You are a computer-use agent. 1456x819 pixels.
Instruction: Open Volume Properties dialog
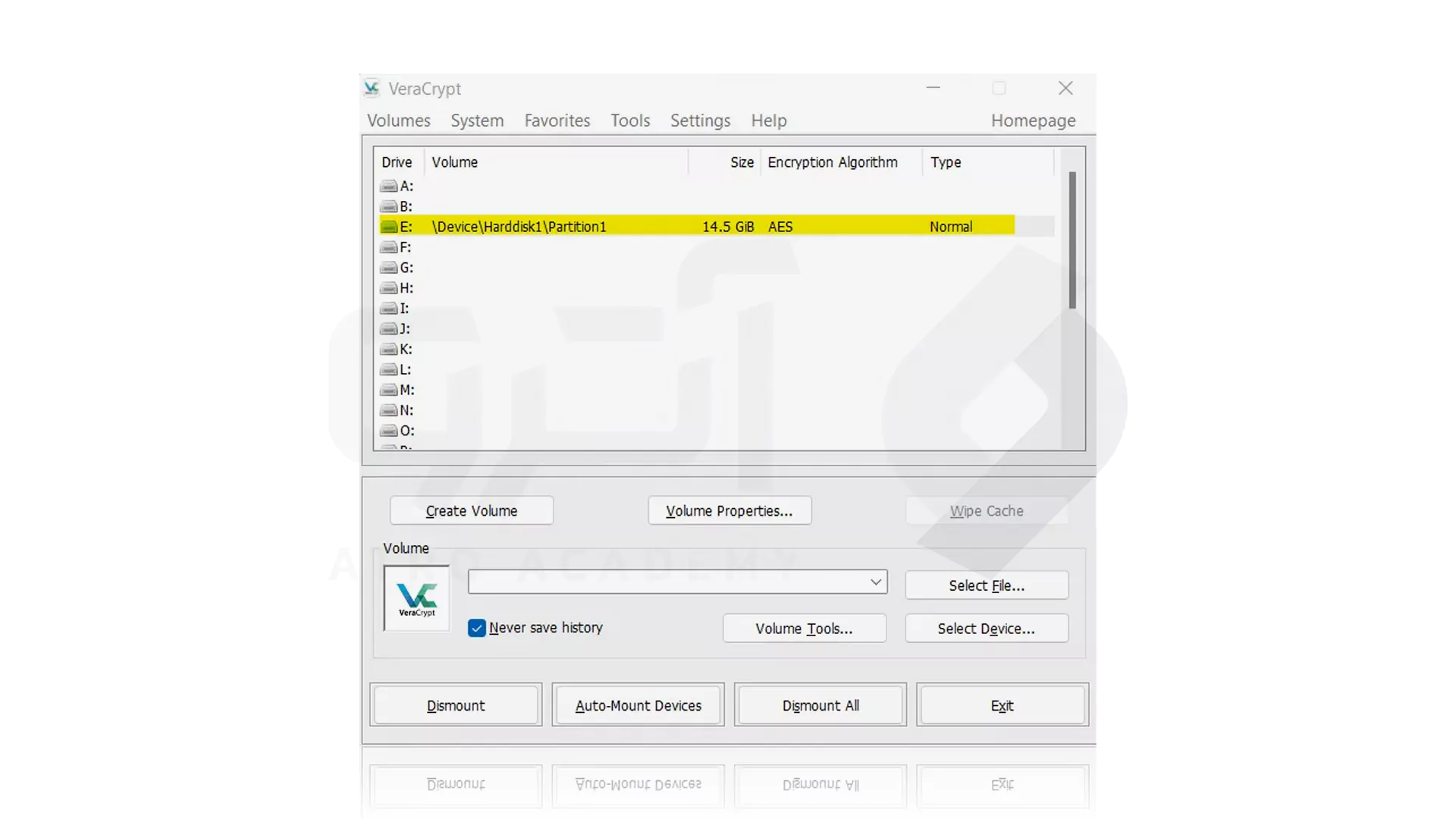(x=730, y=511)
